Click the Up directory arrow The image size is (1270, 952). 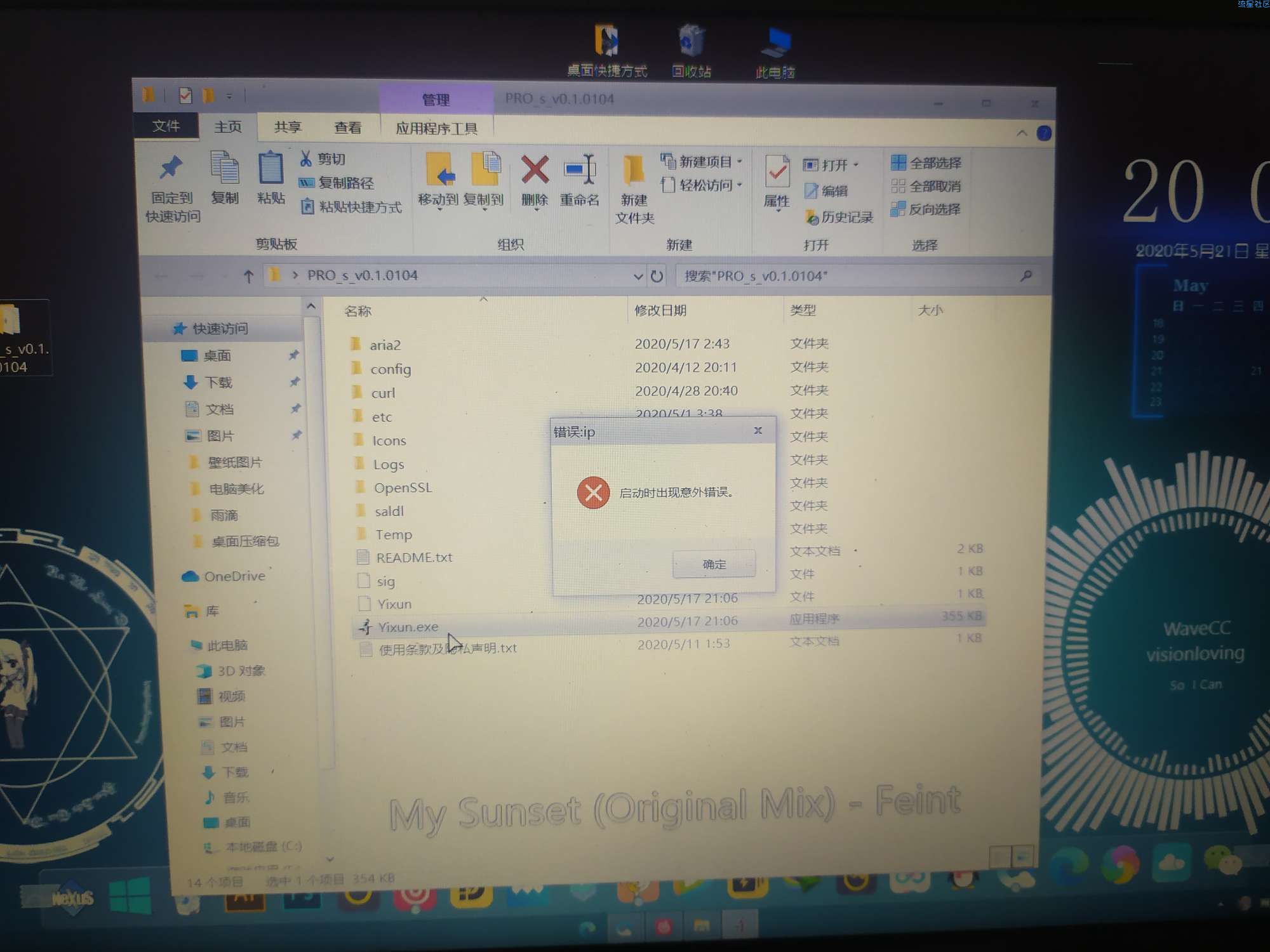(x=248, y=276)
